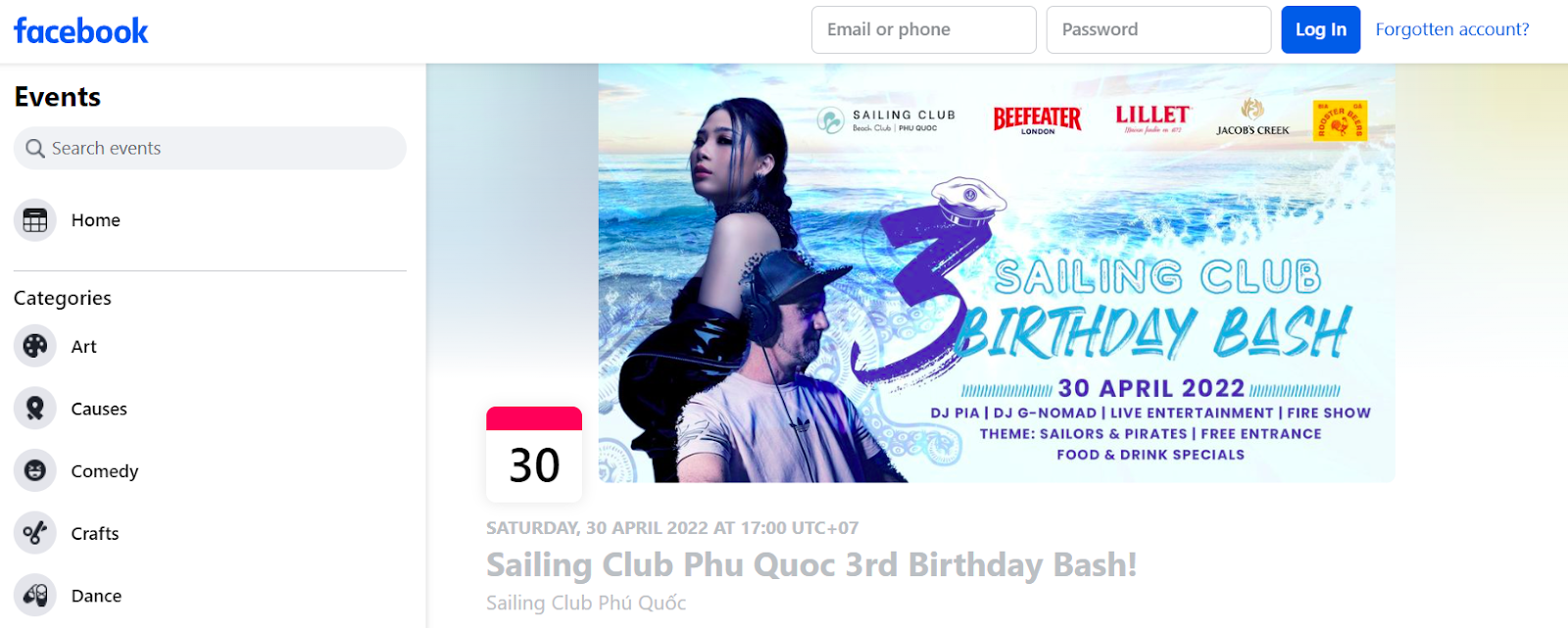Click the Sailing Club Phu Quoc 3rd Birthday Bash title
1568x628 pixels.
pyautogui.click(x=811, y=565)
